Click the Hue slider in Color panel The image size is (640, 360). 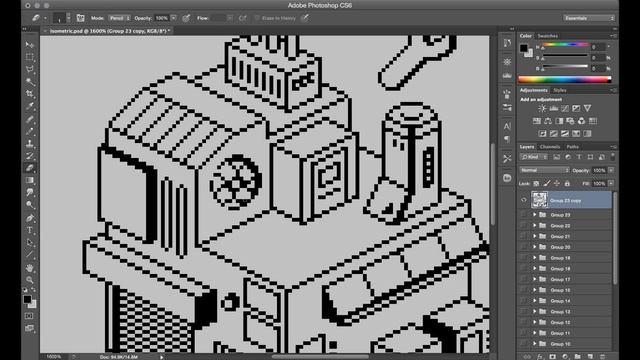pos(566,45)
